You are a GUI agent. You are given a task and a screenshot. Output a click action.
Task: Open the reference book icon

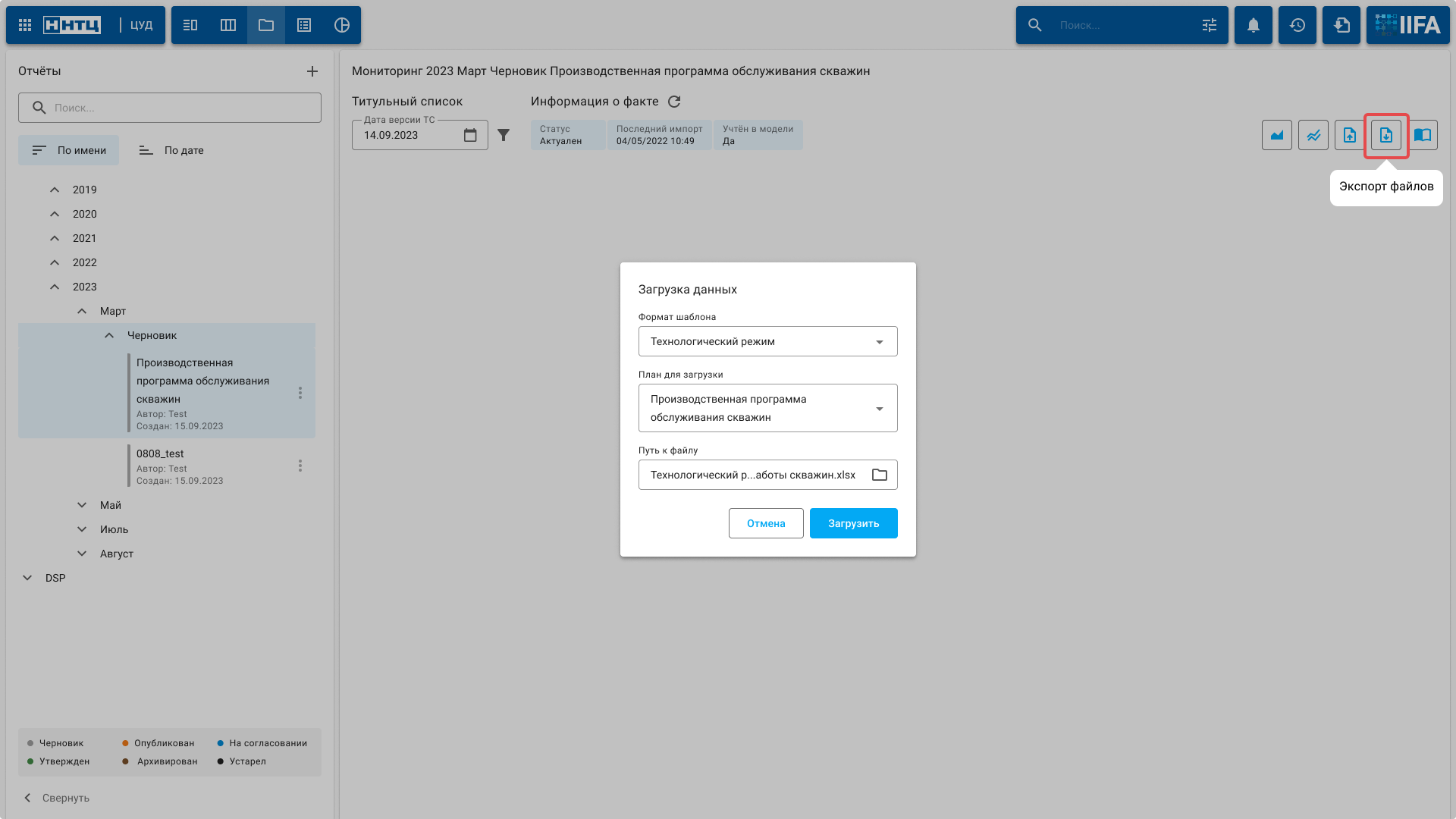click(x=1422, y=136)
